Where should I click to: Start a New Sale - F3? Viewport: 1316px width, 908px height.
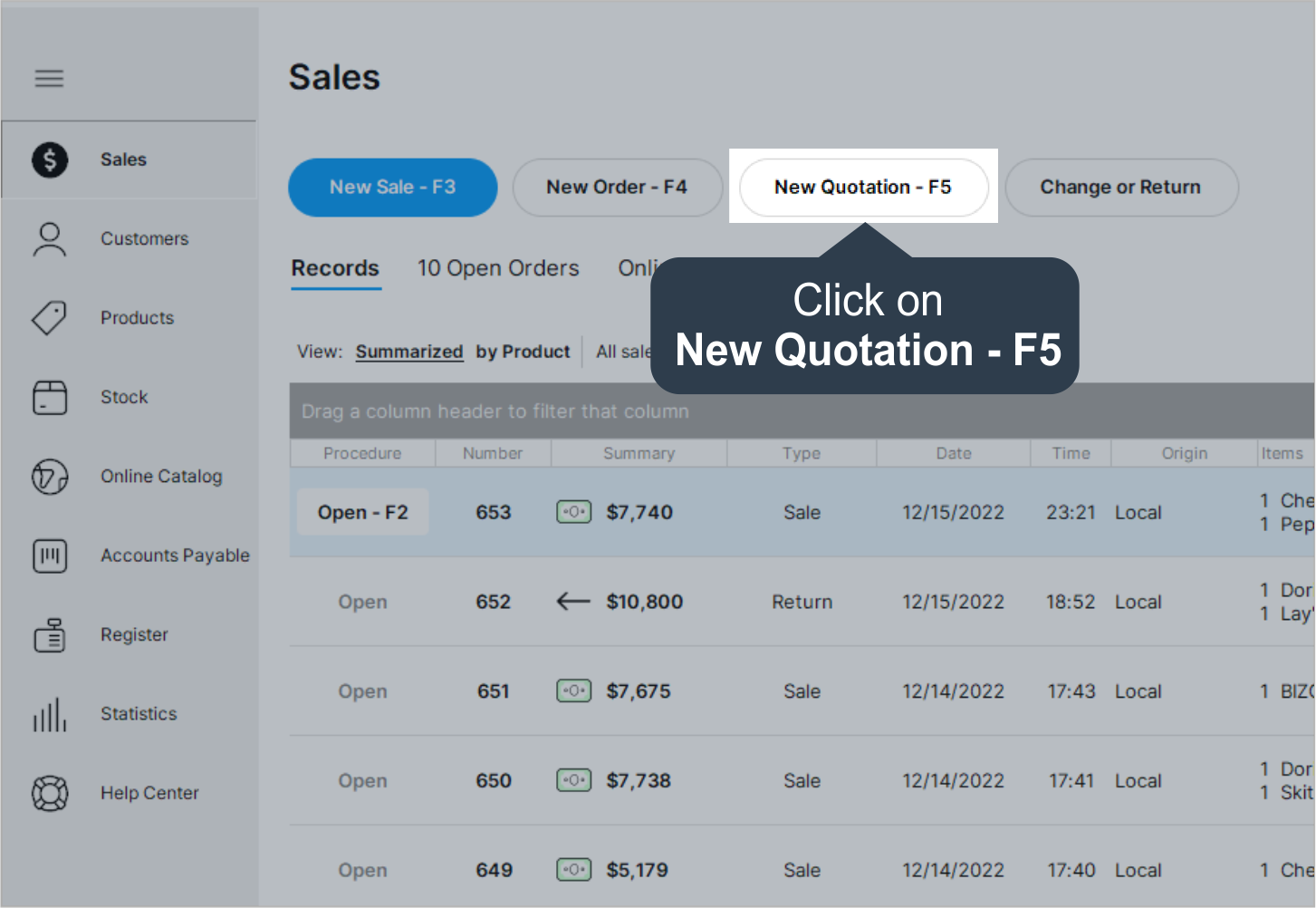[x=392, y=188]
